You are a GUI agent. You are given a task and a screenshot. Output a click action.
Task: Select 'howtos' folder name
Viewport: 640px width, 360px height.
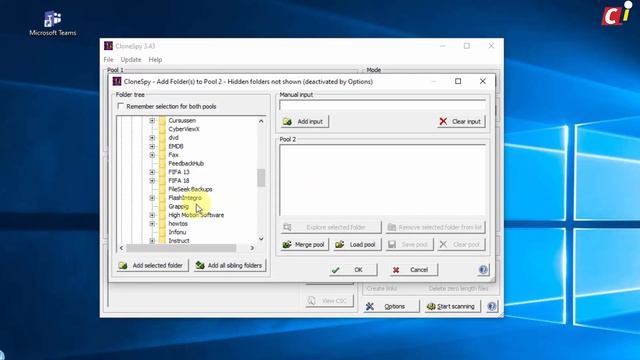(x=178, y=224)
